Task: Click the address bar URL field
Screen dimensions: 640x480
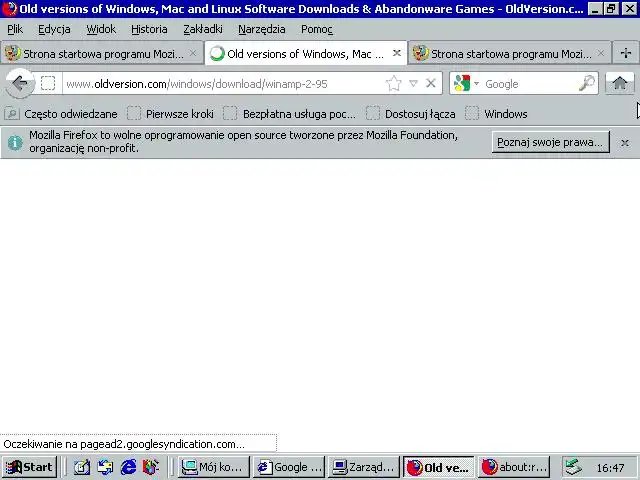Action: [x=223, y=84]
